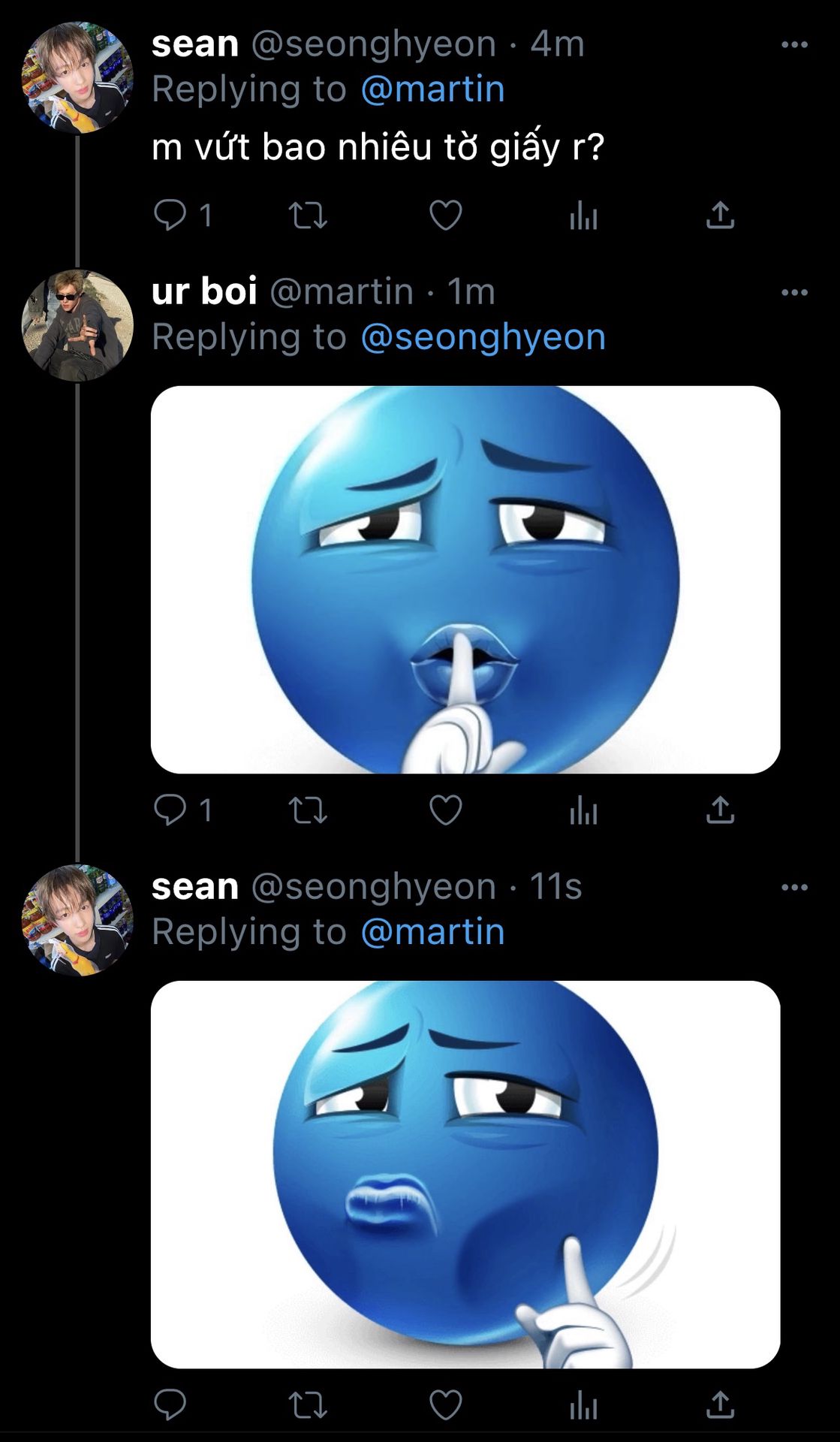Viewport: 840px width, 1442px height.
Task: Reply to sean's 11s emoji tweet
Action: [170, 1405]
